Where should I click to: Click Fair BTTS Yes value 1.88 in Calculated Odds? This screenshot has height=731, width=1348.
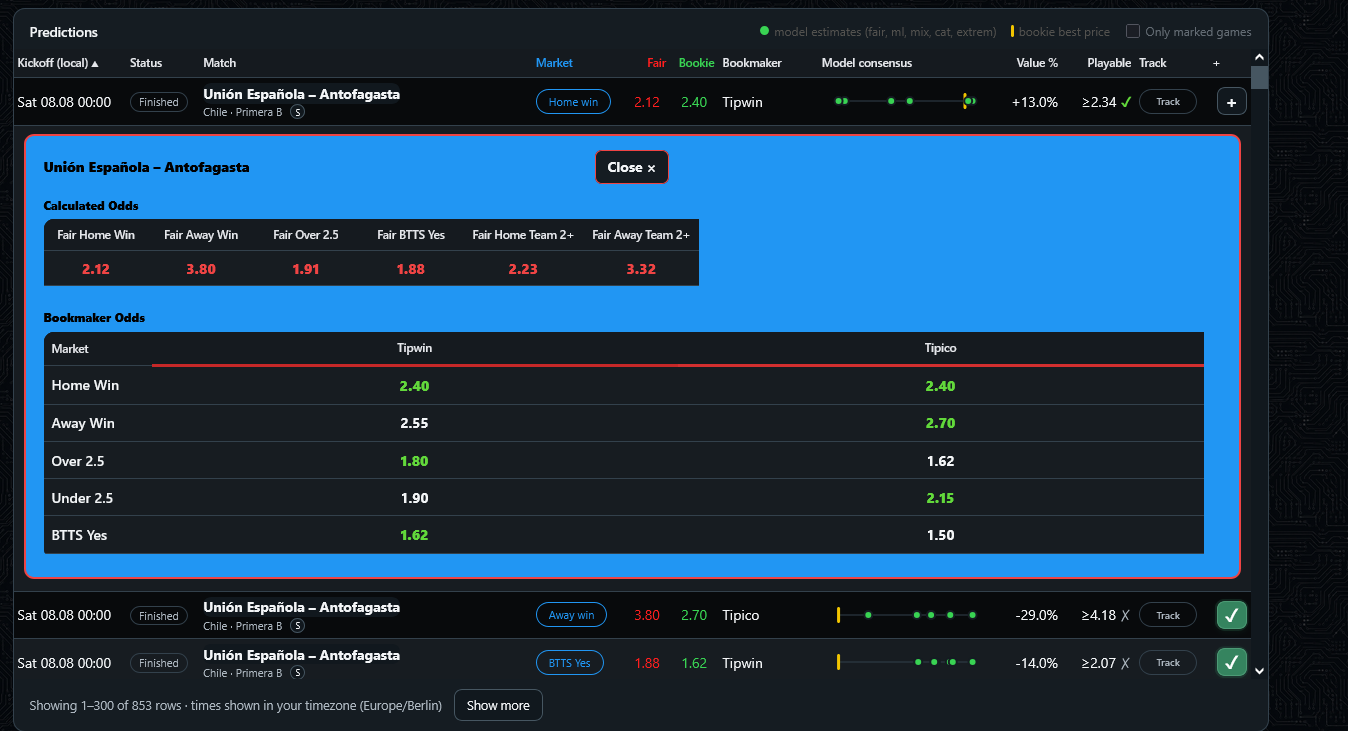click(x=411, y=269)
